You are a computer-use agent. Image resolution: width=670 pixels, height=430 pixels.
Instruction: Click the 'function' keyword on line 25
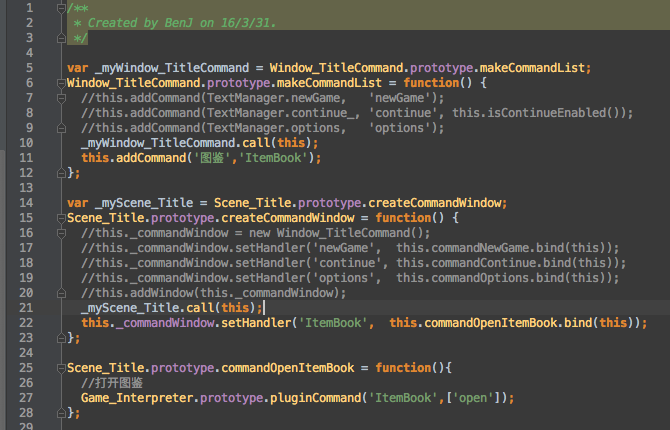(403, 368)
